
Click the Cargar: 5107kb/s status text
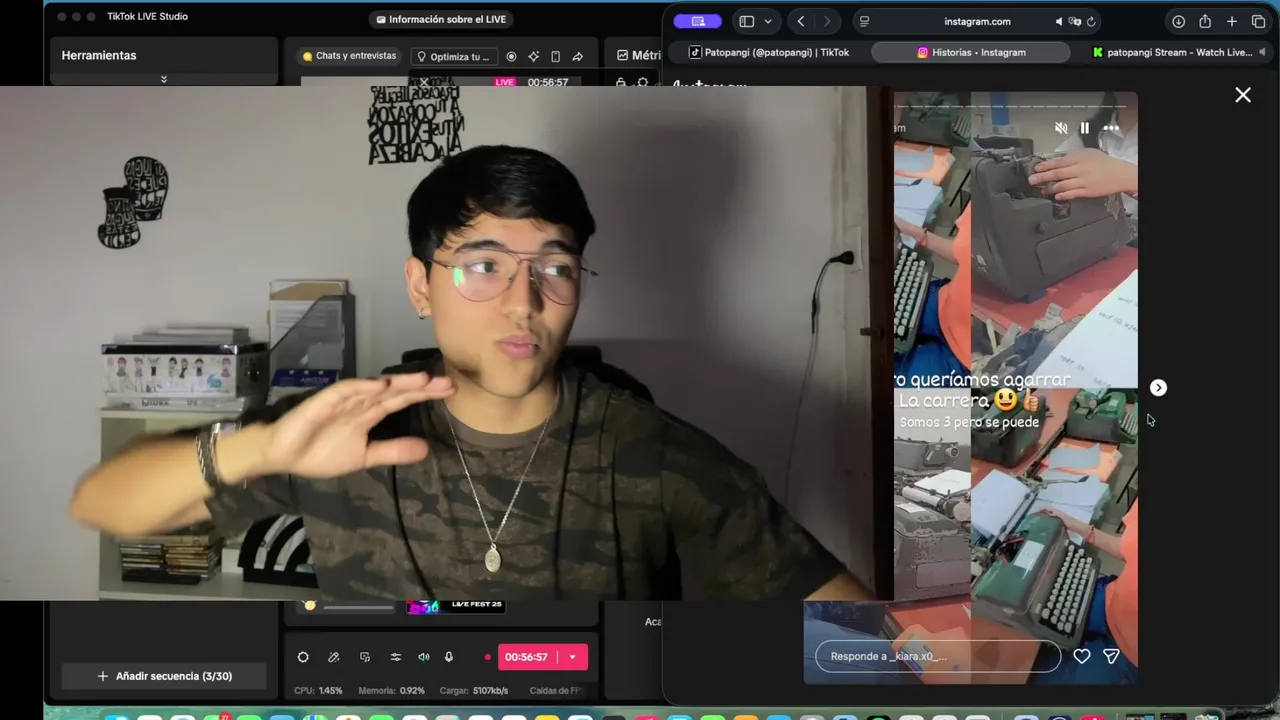pos(474,691)
